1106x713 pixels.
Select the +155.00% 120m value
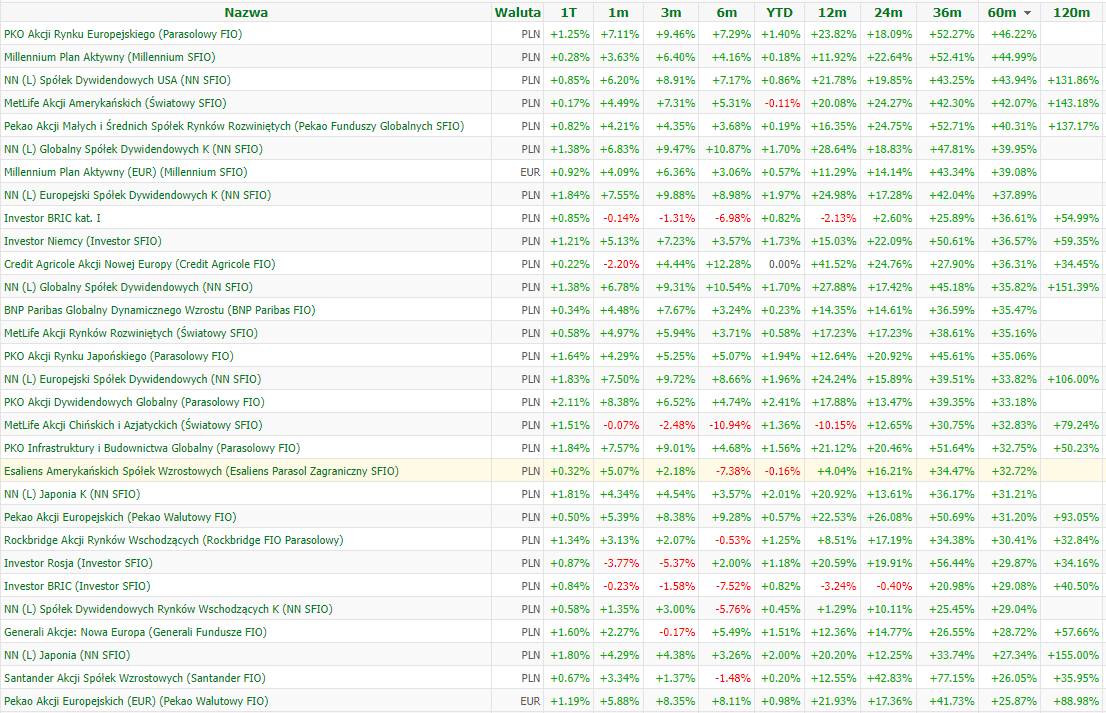pyautogui.click(x=1073, y=655)
